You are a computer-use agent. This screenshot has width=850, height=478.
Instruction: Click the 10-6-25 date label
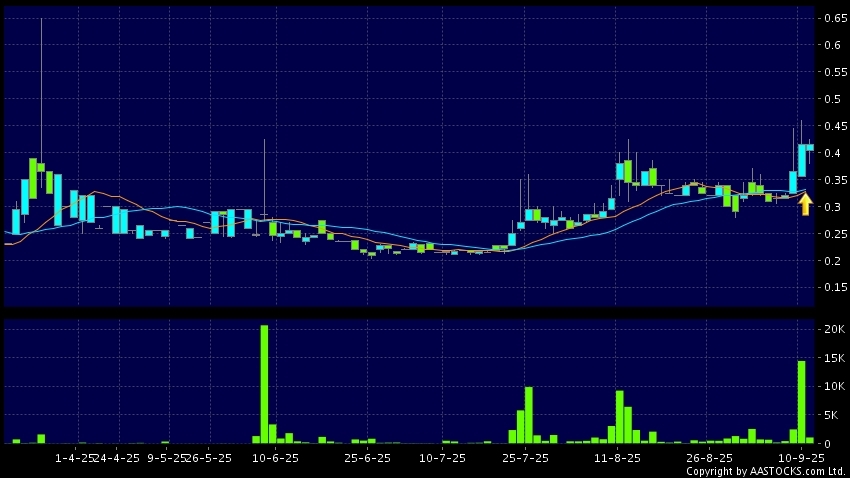(x=275, y=458)
